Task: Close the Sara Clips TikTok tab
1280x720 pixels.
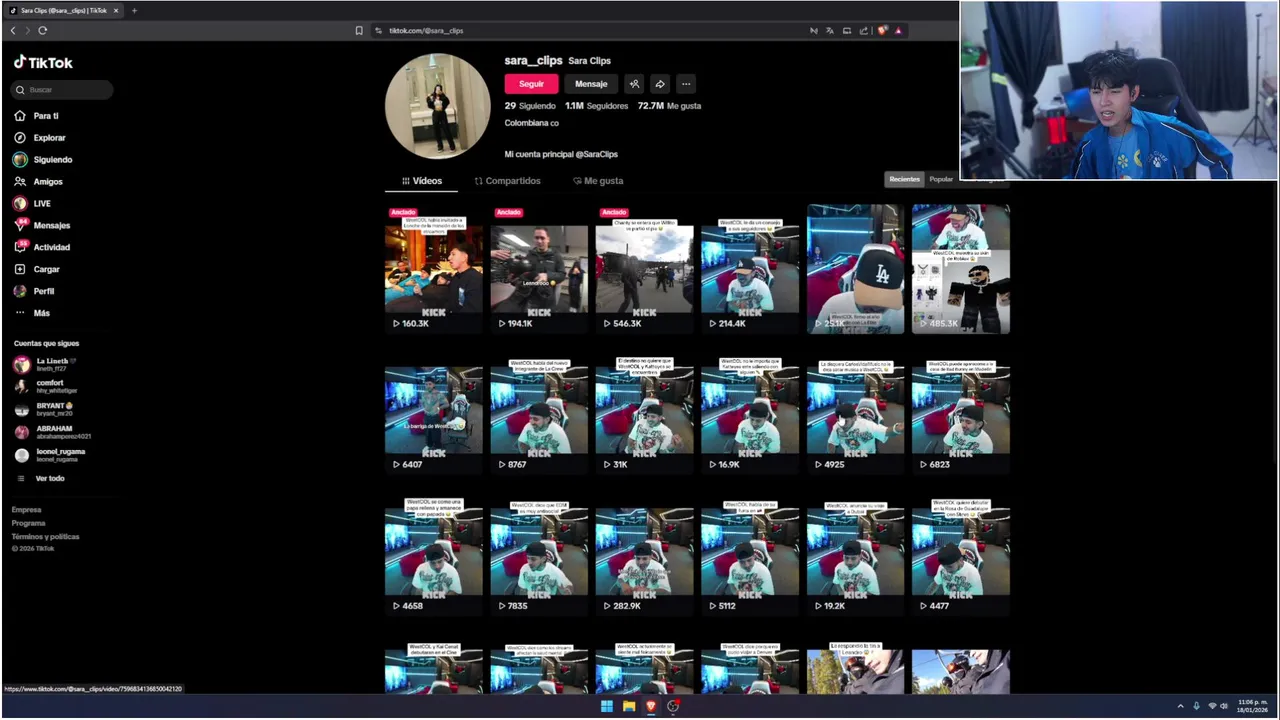Action: 116,11
